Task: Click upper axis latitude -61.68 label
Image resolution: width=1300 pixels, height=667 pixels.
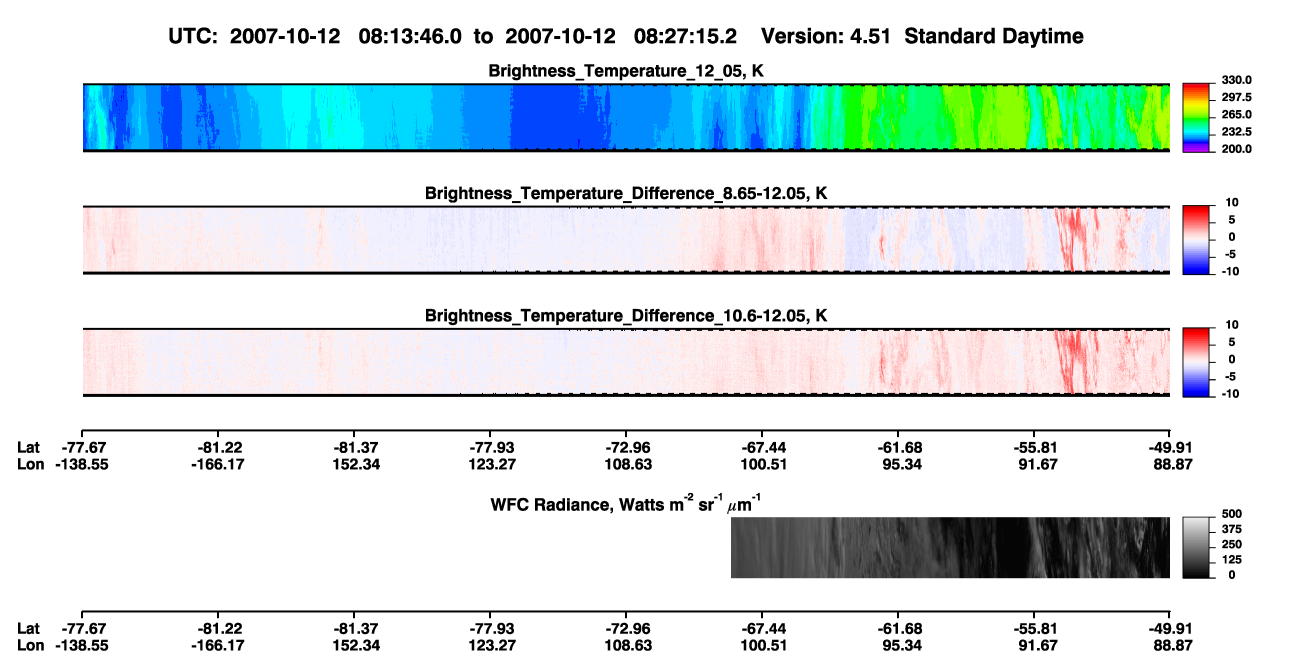Action: coord(898,447)
